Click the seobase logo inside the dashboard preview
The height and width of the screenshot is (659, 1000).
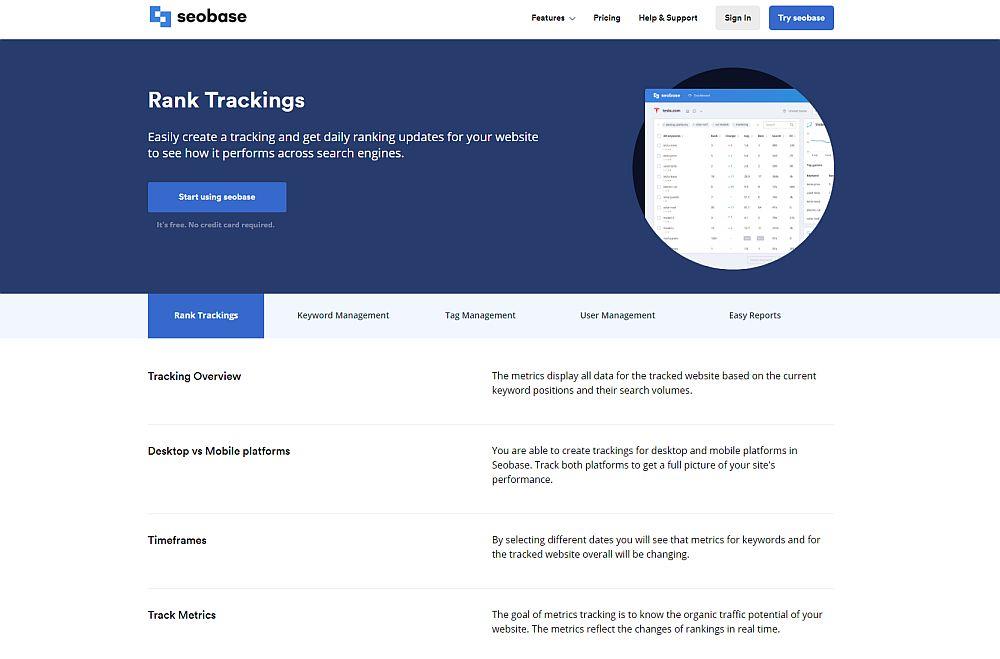point(667,96)
